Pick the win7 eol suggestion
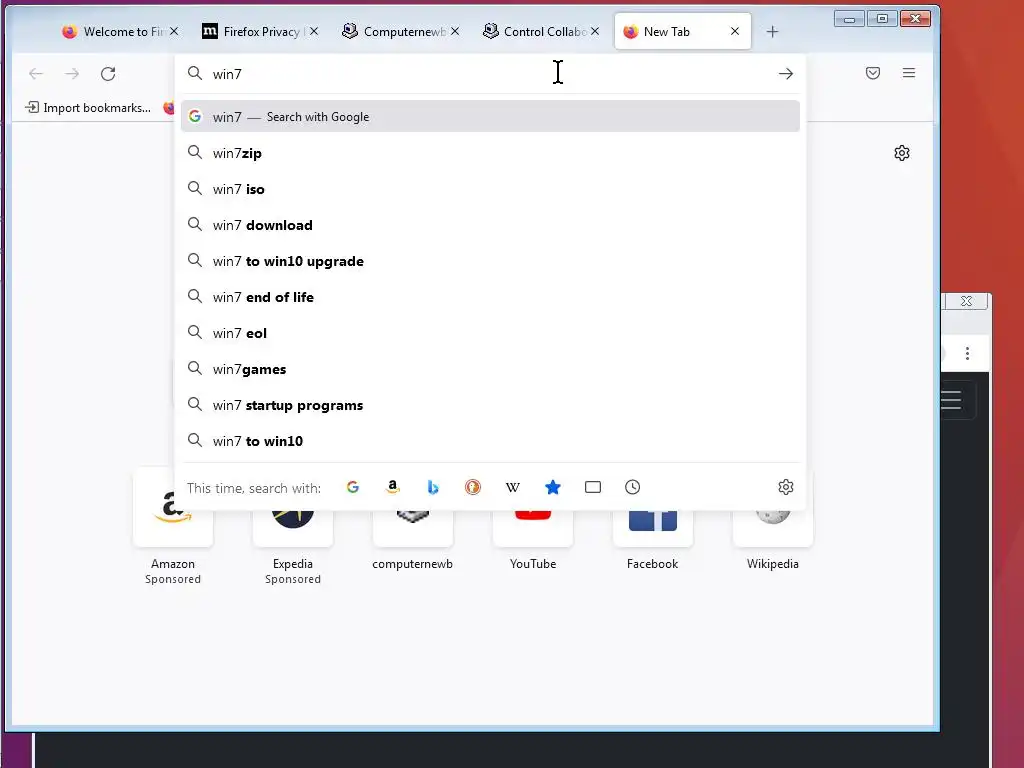The image size is (1024, 768). point(490,332)
